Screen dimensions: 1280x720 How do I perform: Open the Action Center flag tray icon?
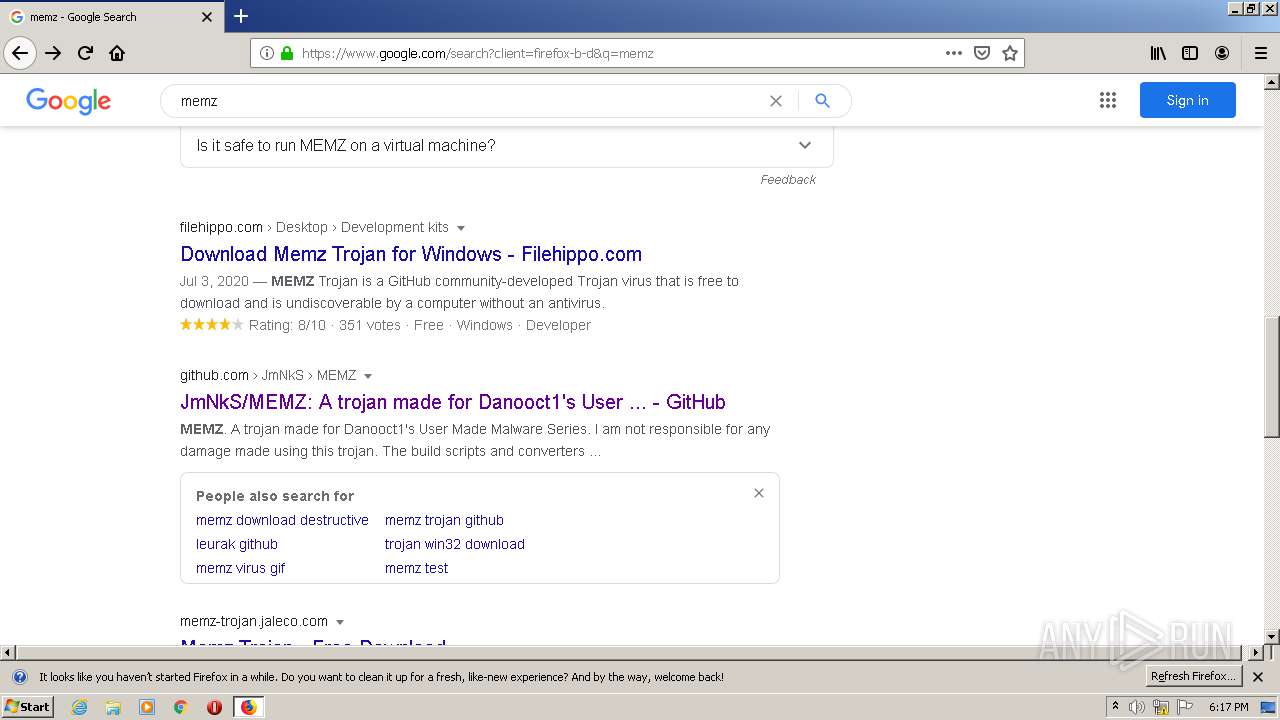[x=1185, y=707]
